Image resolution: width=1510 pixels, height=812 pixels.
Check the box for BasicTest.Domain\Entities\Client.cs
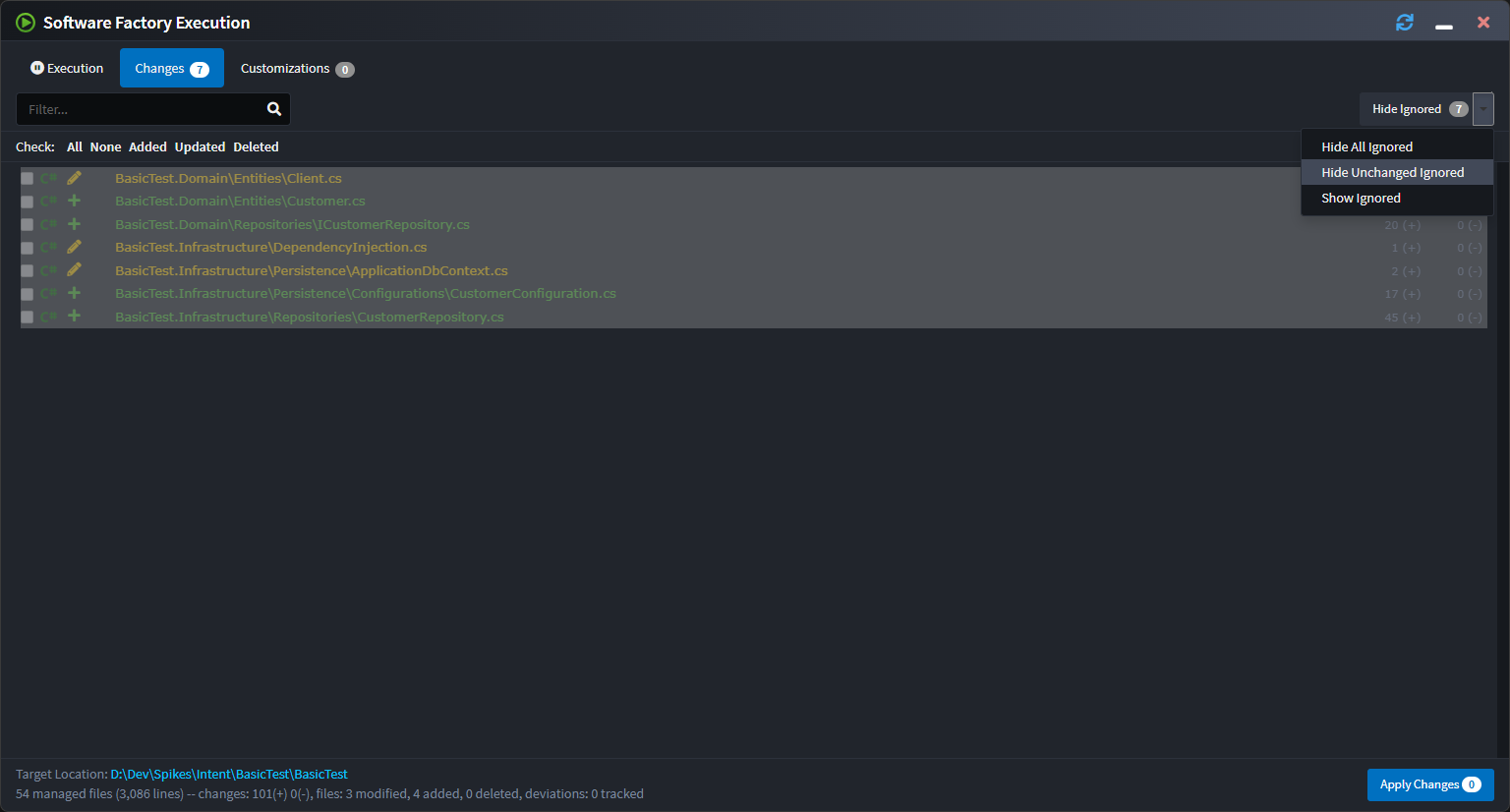point(27,178)
